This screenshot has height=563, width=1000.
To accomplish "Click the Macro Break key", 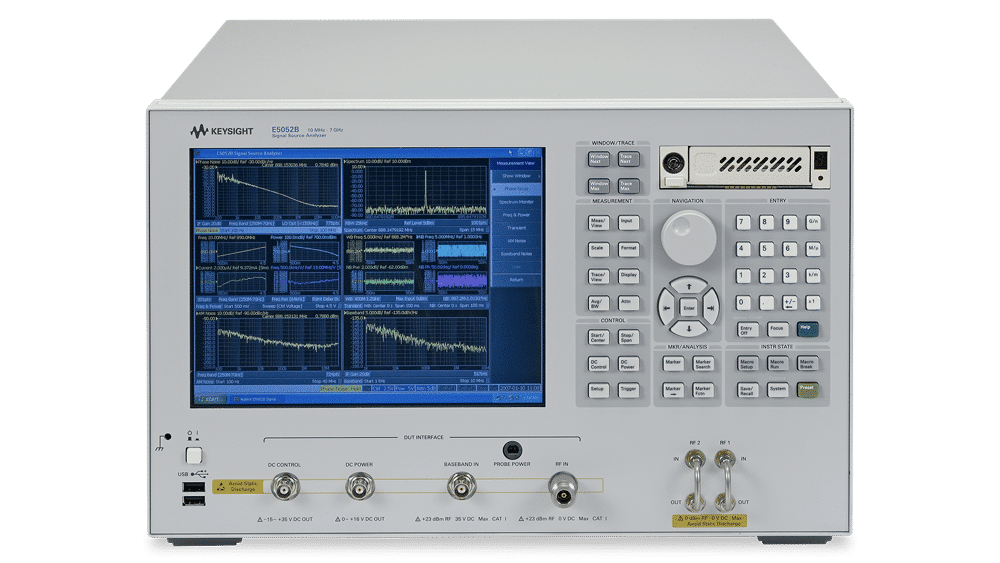I will click(807, 363).
